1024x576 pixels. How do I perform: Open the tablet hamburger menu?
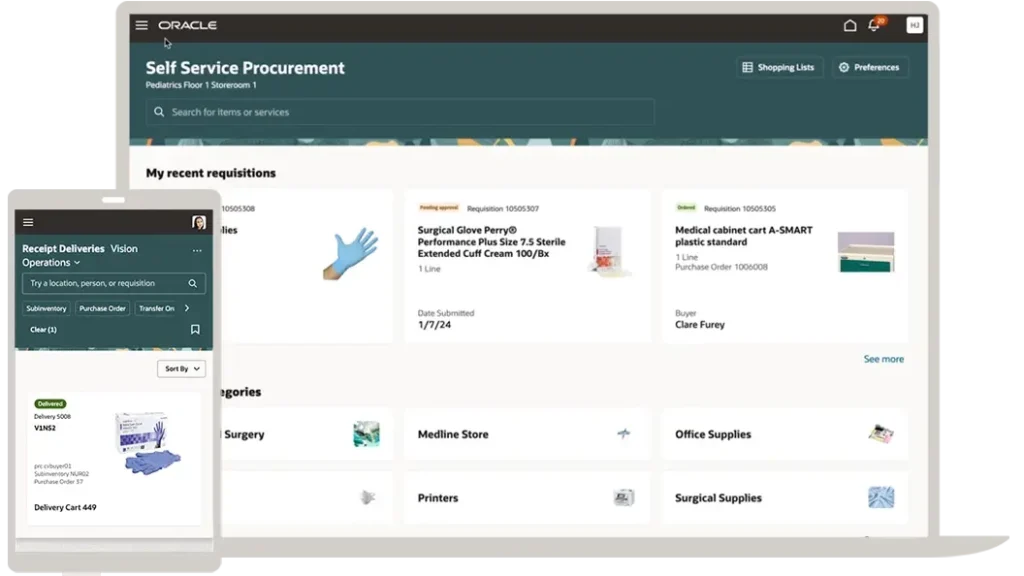tap(28, 222)
